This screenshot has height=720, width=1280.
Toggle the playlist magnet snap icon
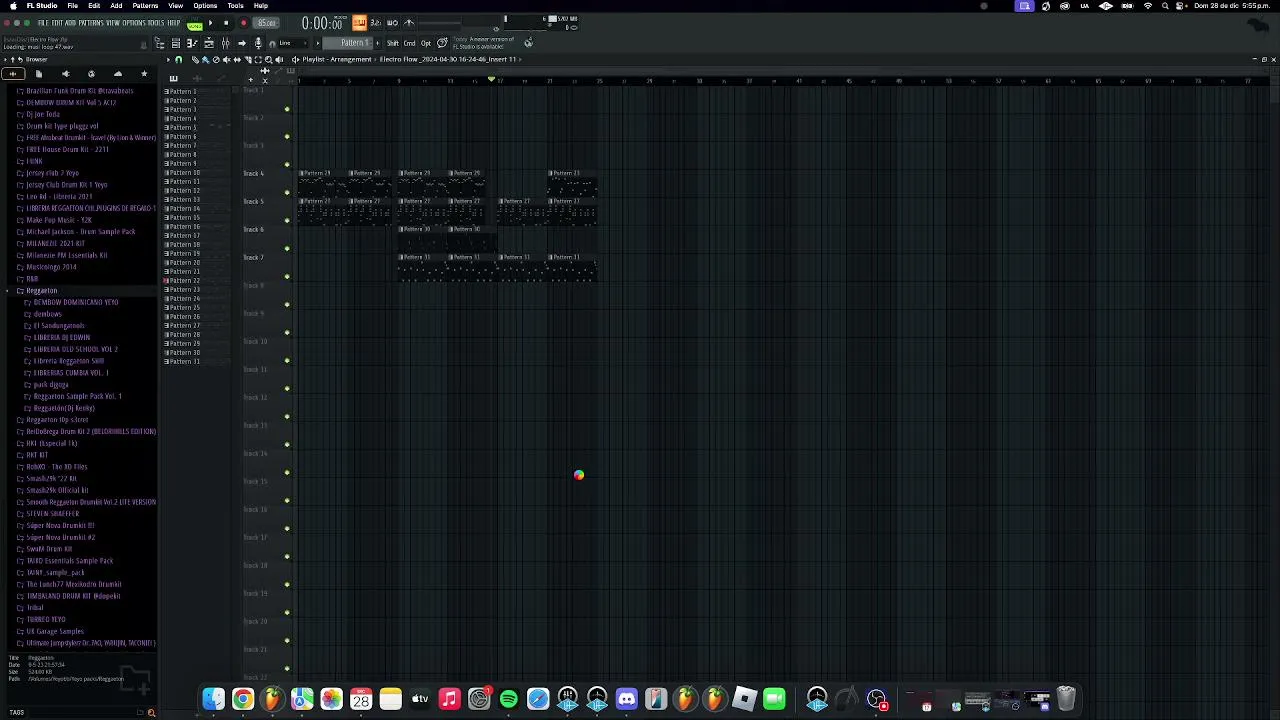(179, 59)
